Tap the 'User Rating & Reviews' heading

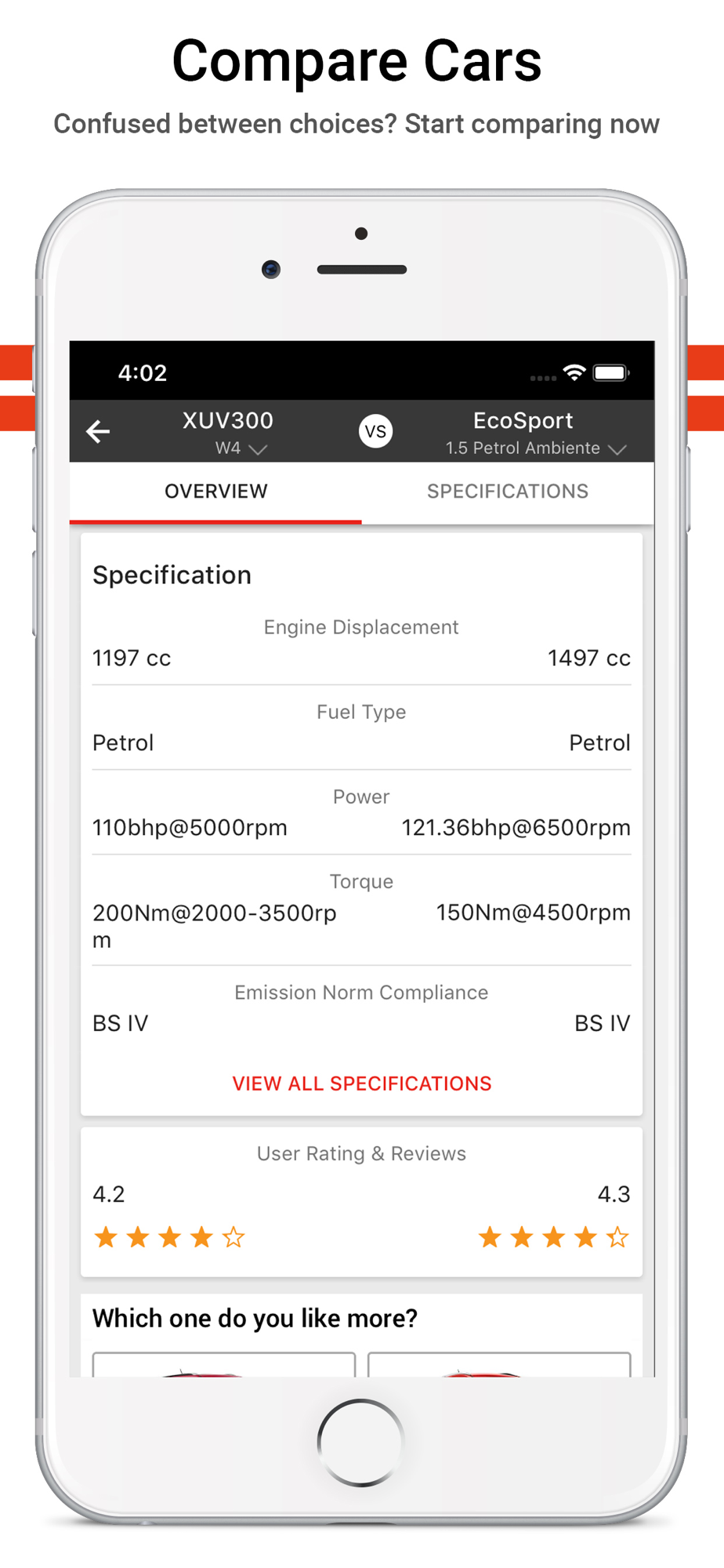click(x=361, y=1154)
